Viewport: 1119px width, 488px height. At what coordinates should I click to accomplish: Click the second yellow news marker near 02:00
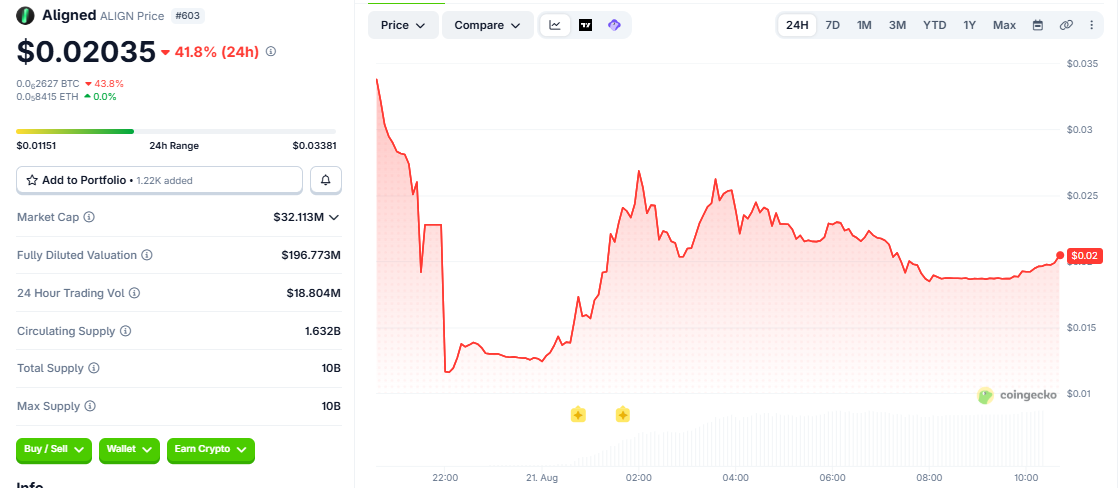[x=622, y=415]
